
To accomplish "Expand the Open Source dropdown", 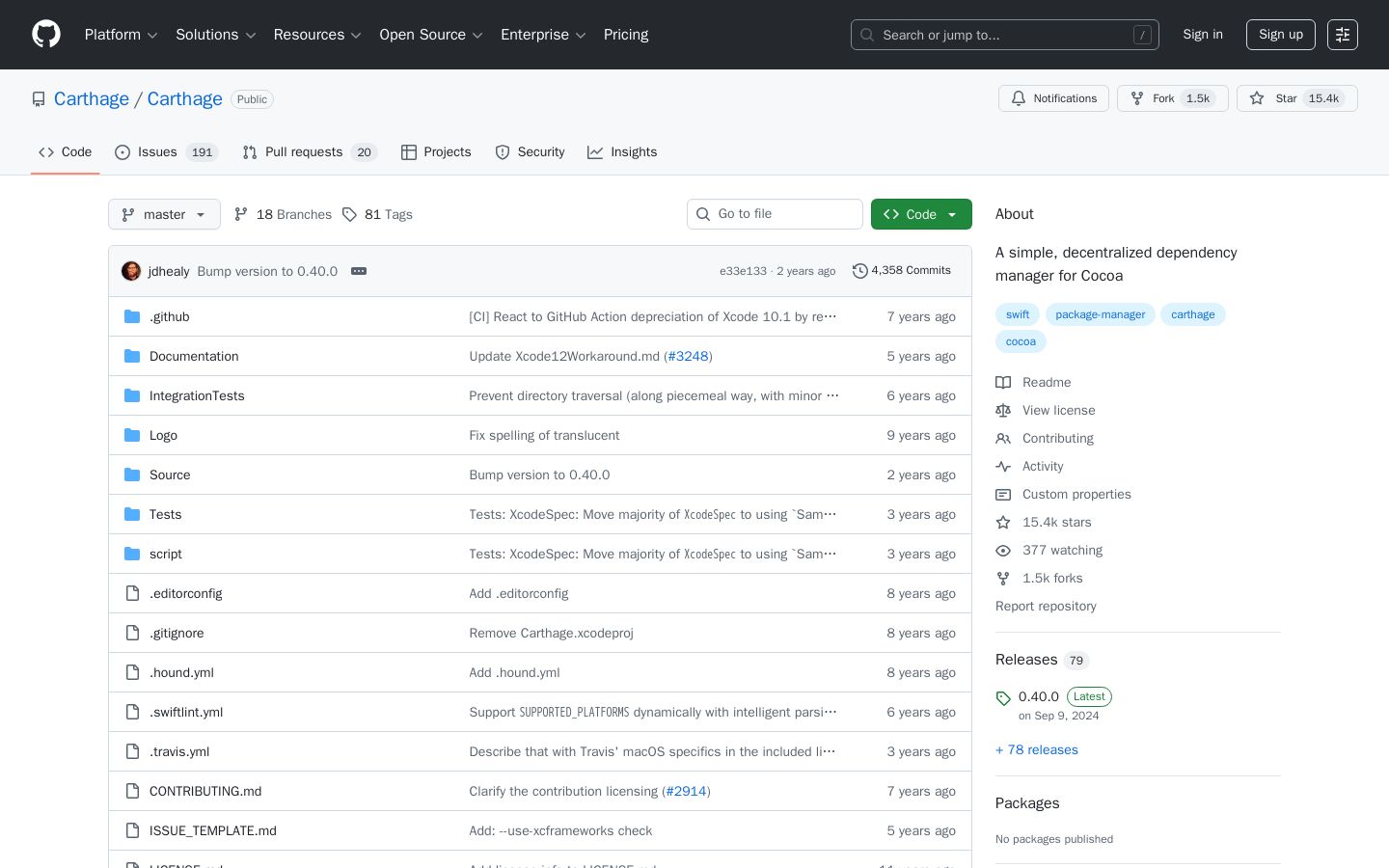I will (x=431, y=35).
